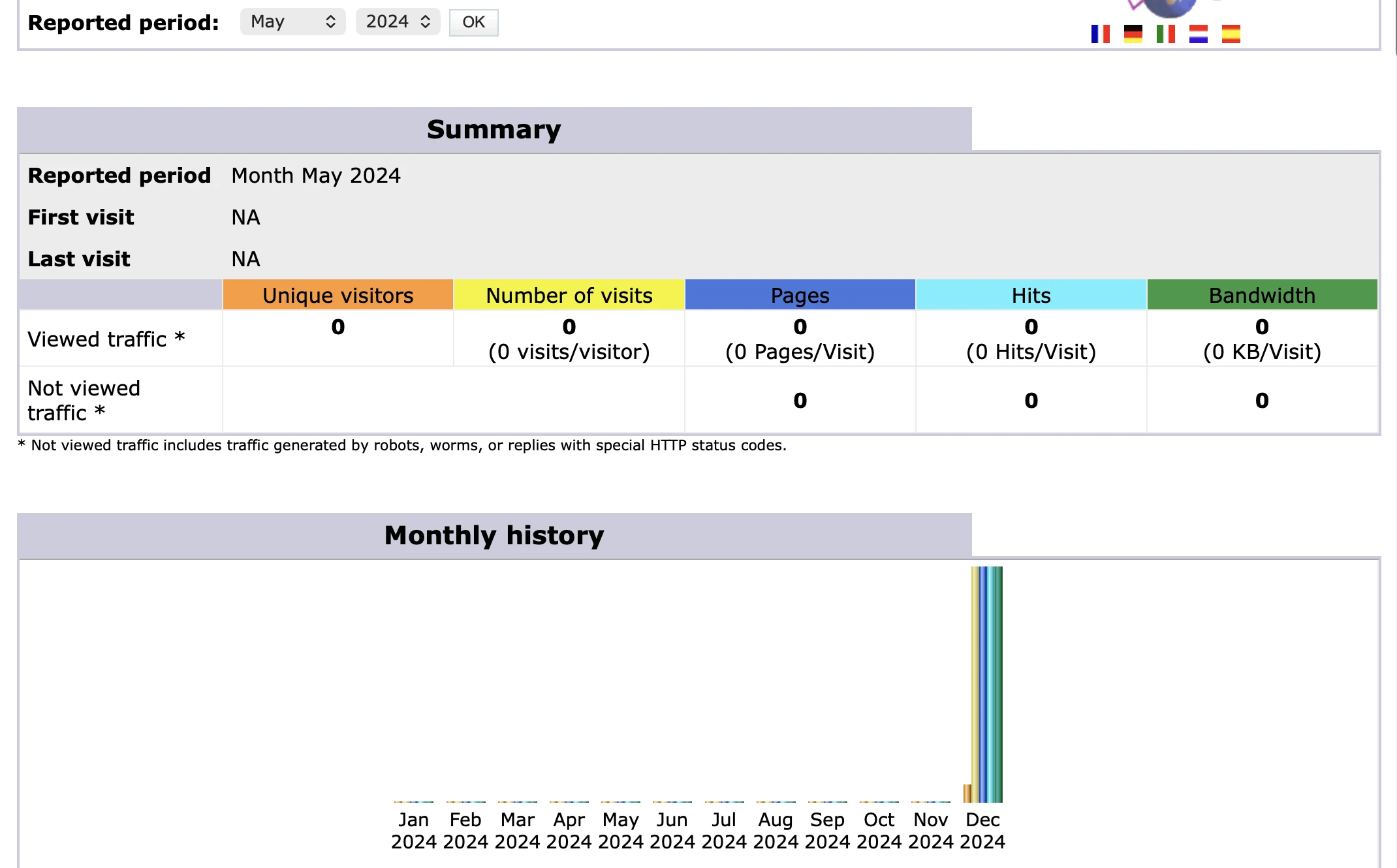
Task: Select the '(0 visits/visitor)' text
Action: [x=569, y=352]
